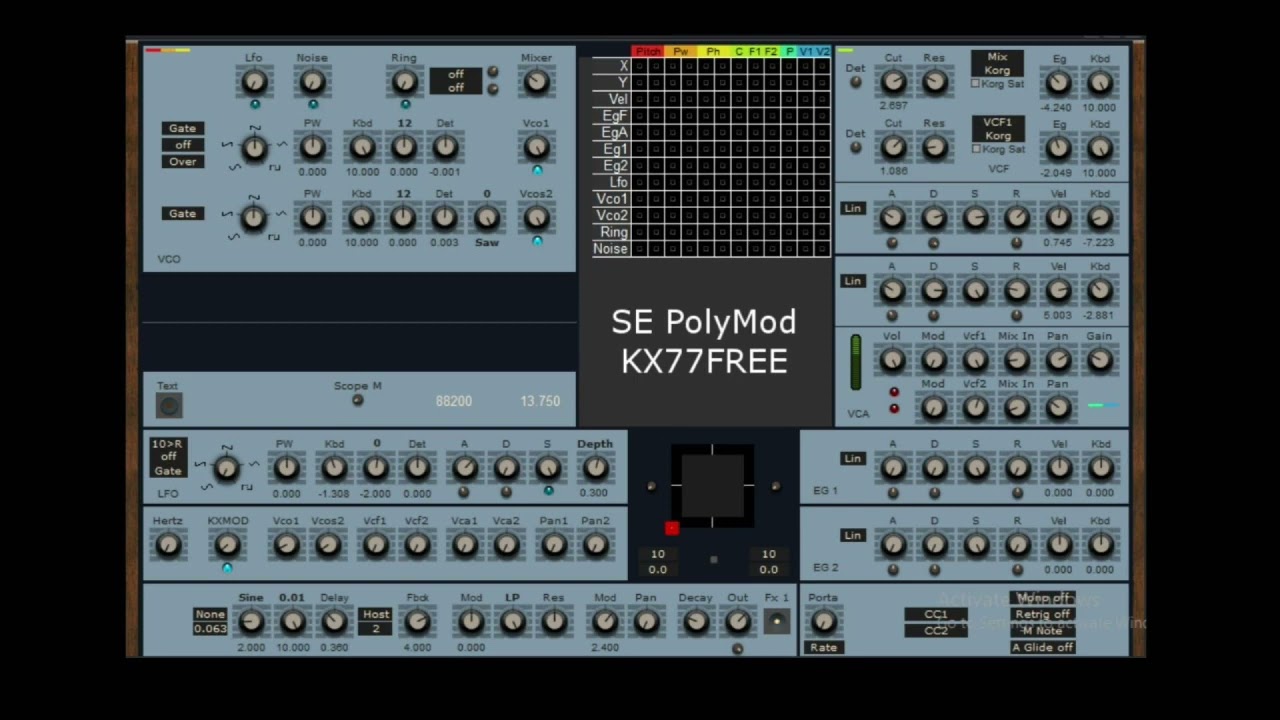Click Gate button in row with Saw knob

click(x=183, y=213)
